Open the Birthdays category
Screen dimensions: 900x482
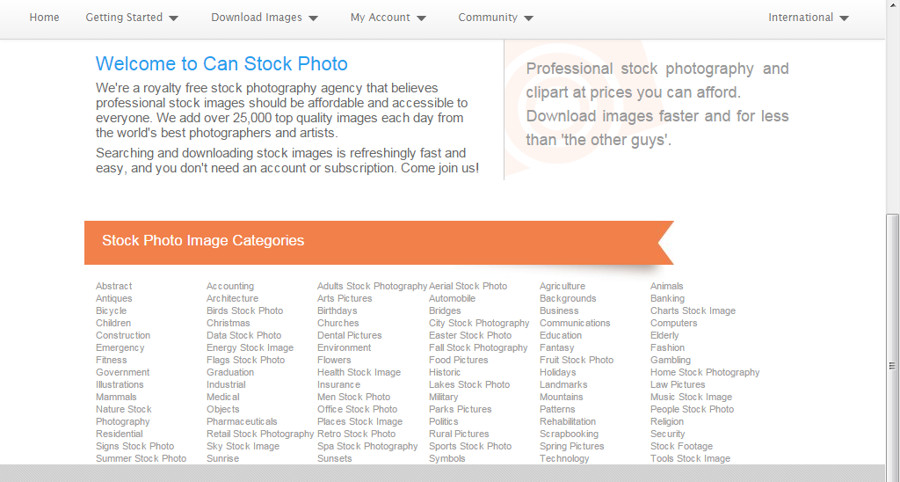[x=337, y=310]
